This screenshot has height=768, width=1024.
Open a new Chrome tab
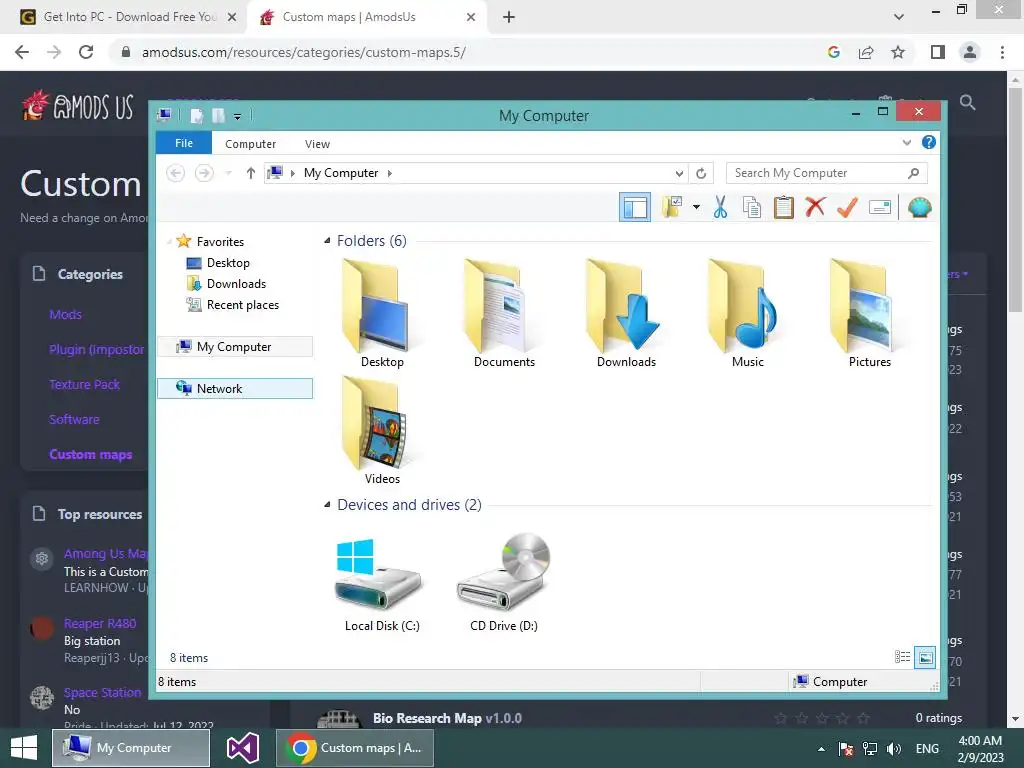[x=509, y=18]
